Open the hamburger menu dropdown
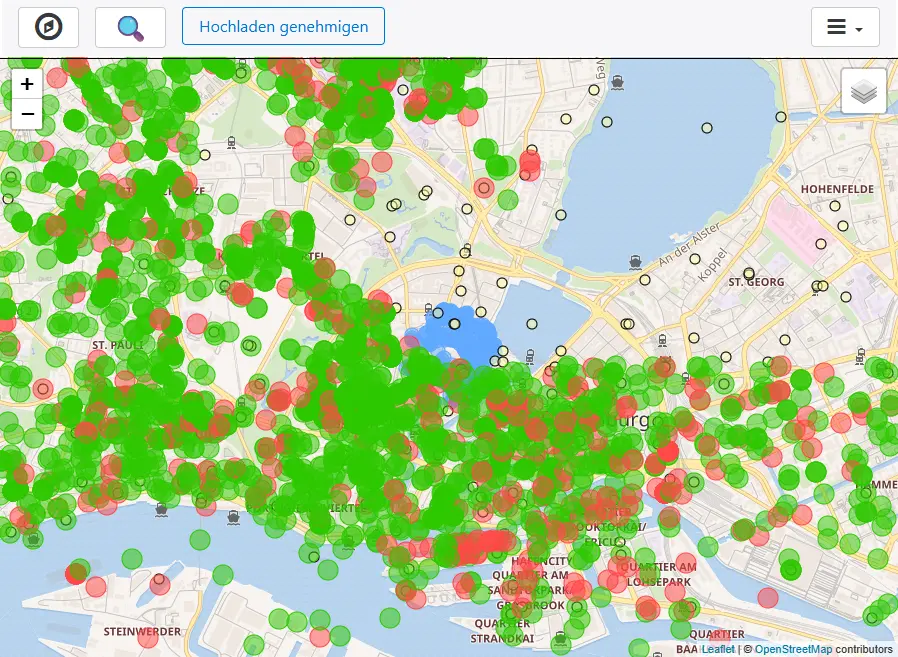This screenshot has height=657, width=898. pyautogui.click(x=845, y=27)
